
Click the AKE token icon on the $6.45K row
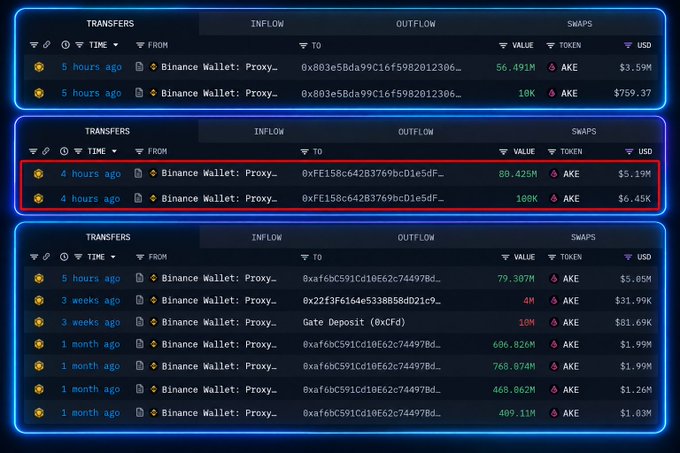coord(554,199)
